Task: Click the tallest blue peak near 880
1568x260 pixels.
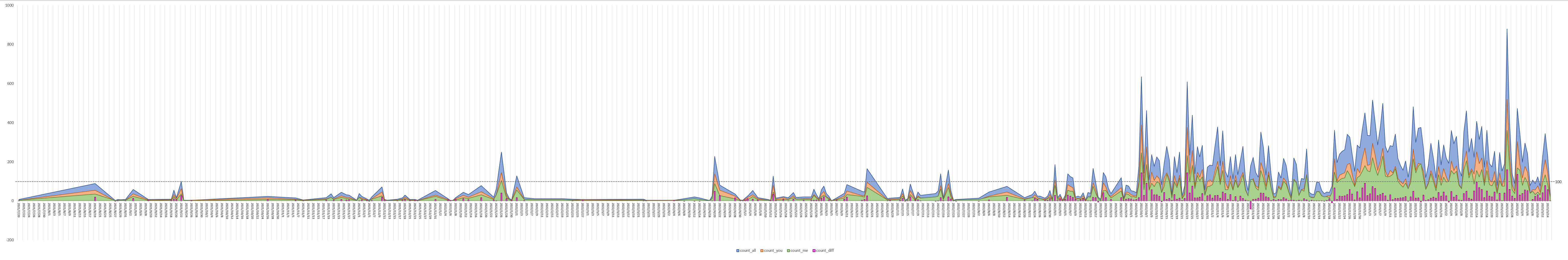Action: pos(1507,29)
